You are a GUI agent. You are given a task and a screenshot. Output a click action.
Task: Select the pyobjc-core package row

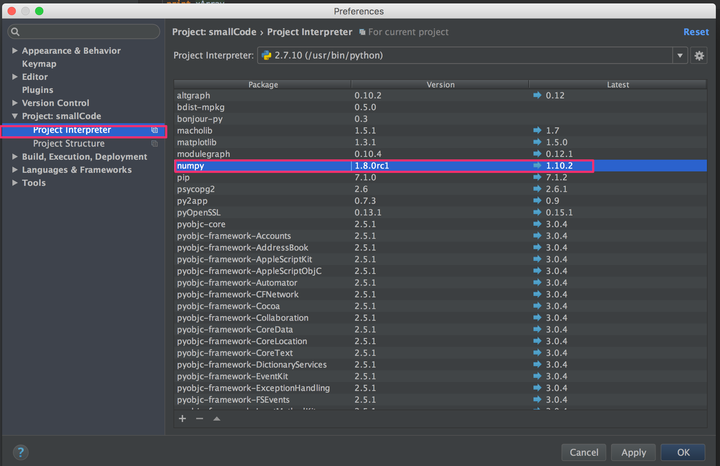pos(440,224)
